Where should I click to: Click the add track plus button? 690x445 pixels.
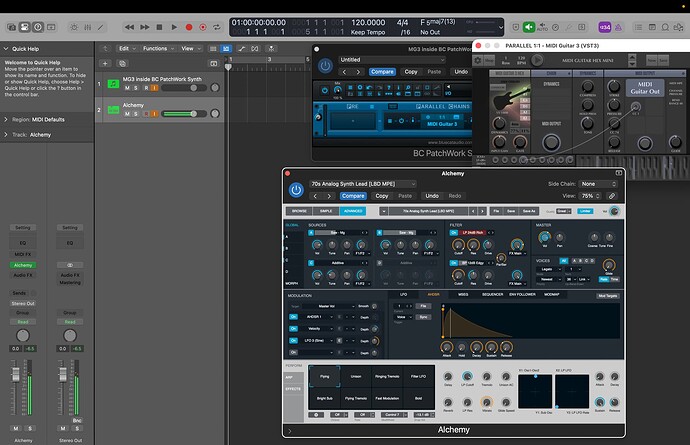pos(105,63)
